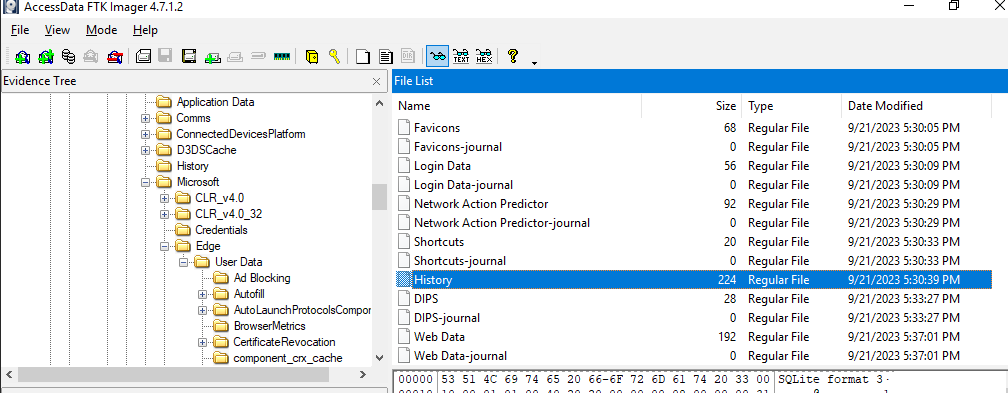Expand the CertificateRevocation folder node

tap(202, 342)
